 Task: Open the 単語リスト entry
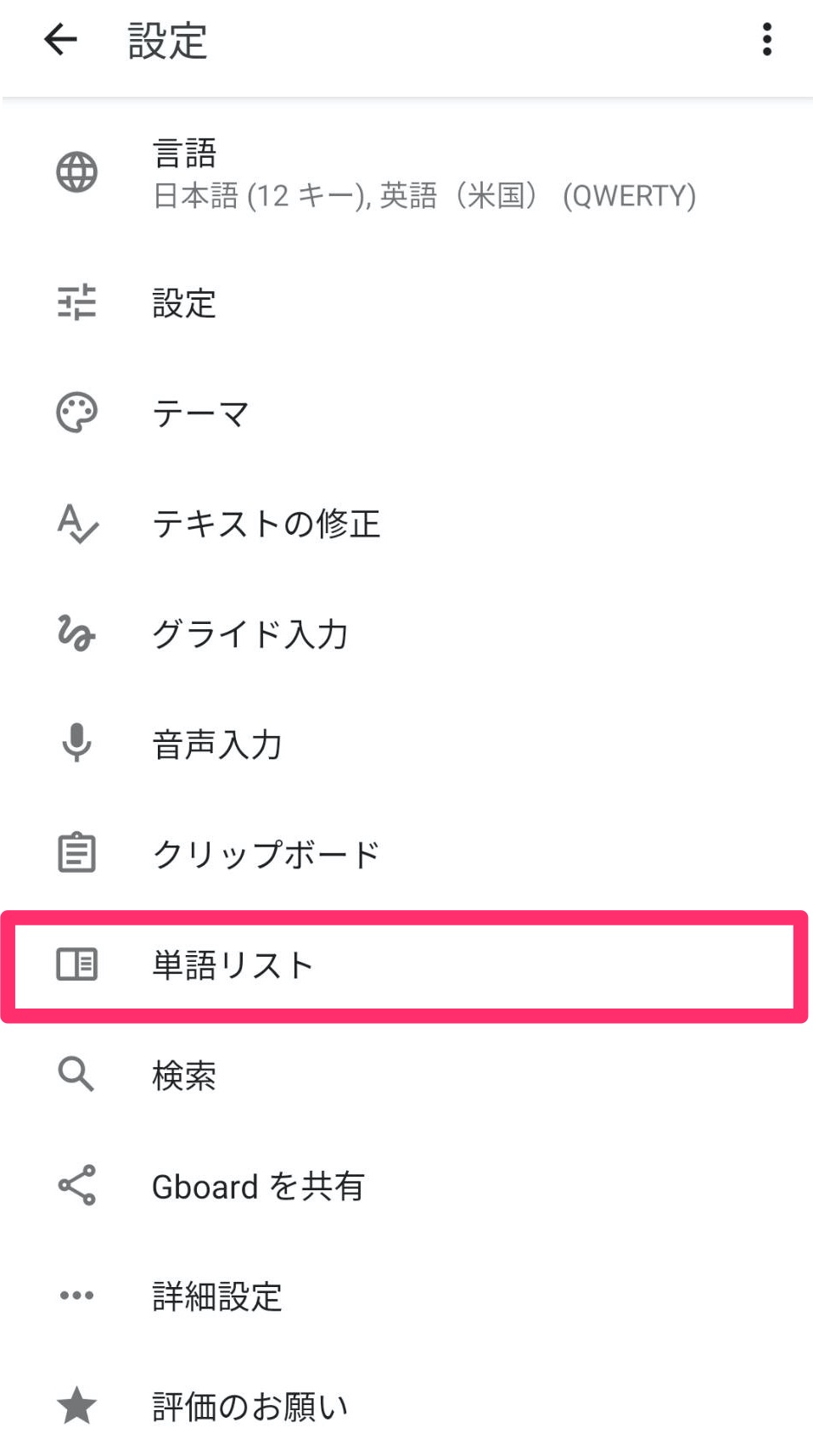[x=405, y=966]
